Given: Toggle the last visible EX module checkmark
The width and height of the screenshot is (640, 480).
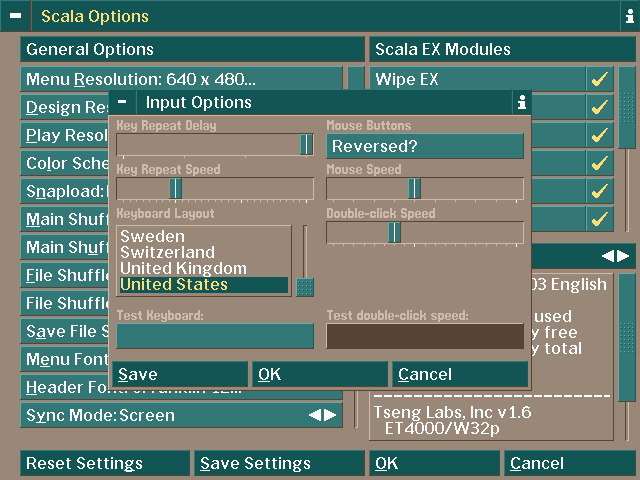Looking at the screenshot, I should 599,219.
